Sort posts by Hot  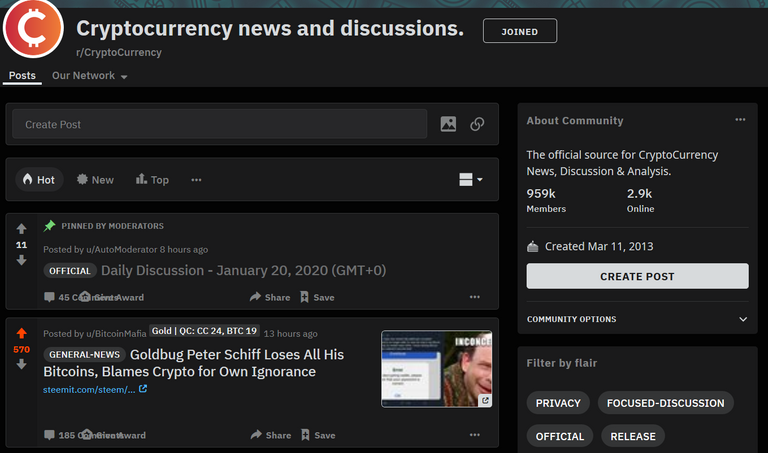click(39, 180)
